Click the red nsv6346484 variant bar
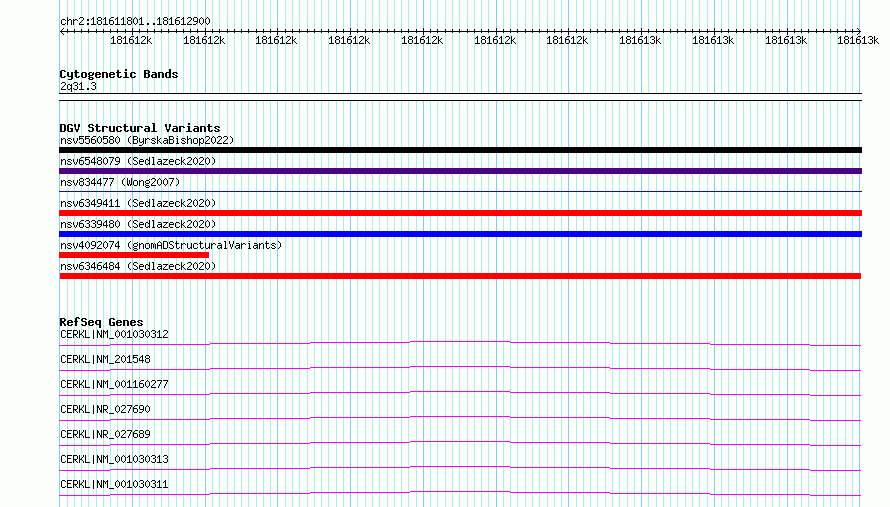The height and width of the screenshot is (507, 890). [460, 276]
